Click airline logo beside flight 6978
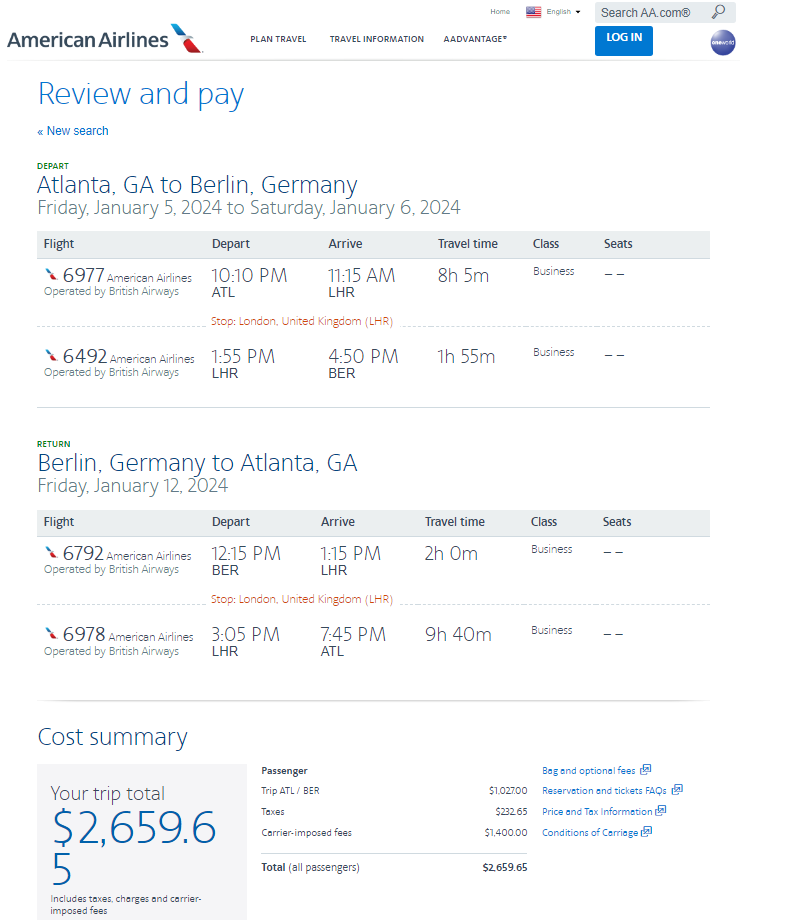 pos(51,633)
